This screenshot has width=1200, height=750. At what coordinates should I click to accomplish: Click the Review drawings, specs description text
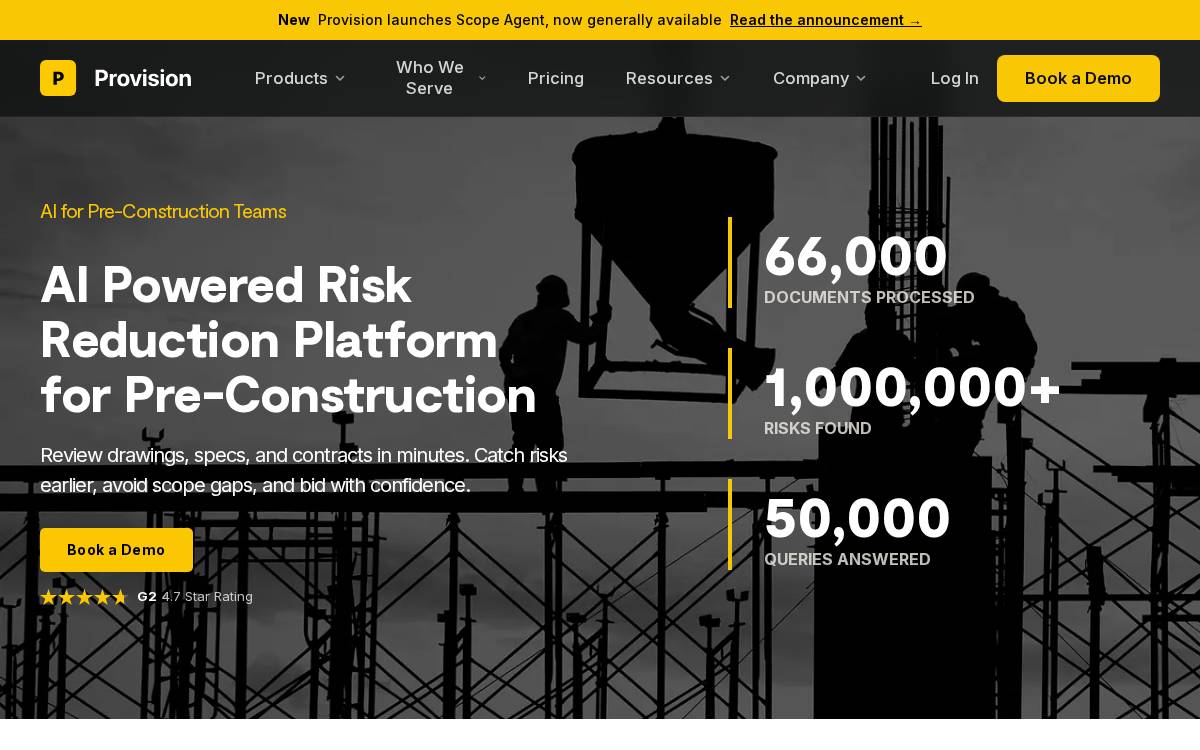304,470
